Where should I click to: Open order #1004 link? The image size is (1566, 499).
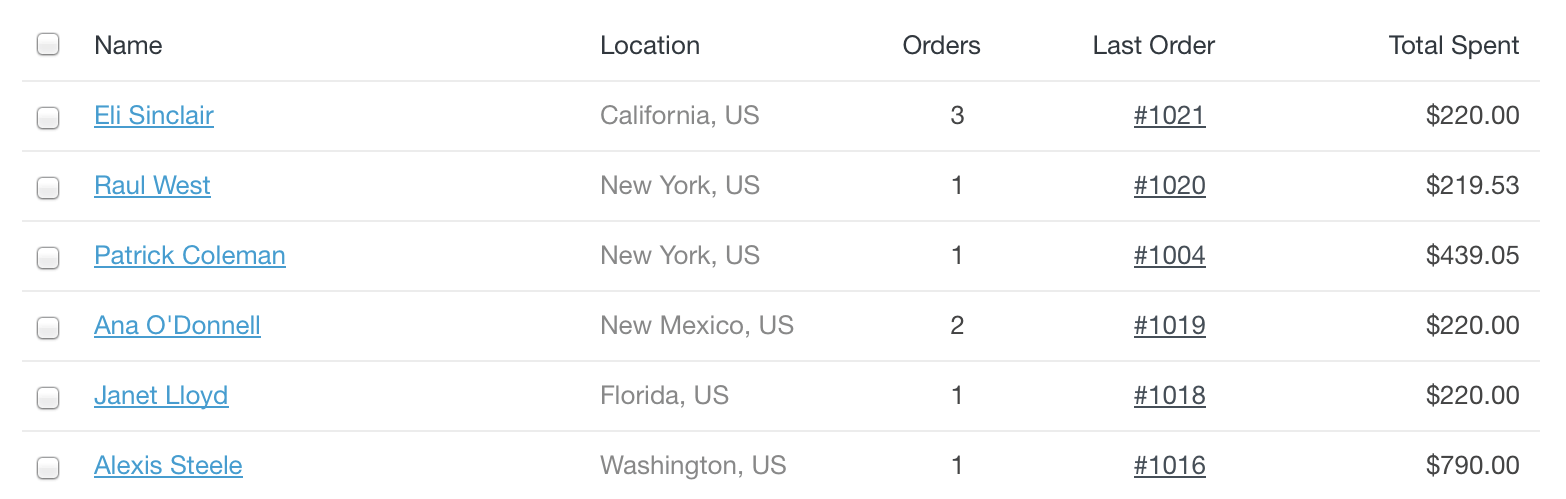[1169, 256]
